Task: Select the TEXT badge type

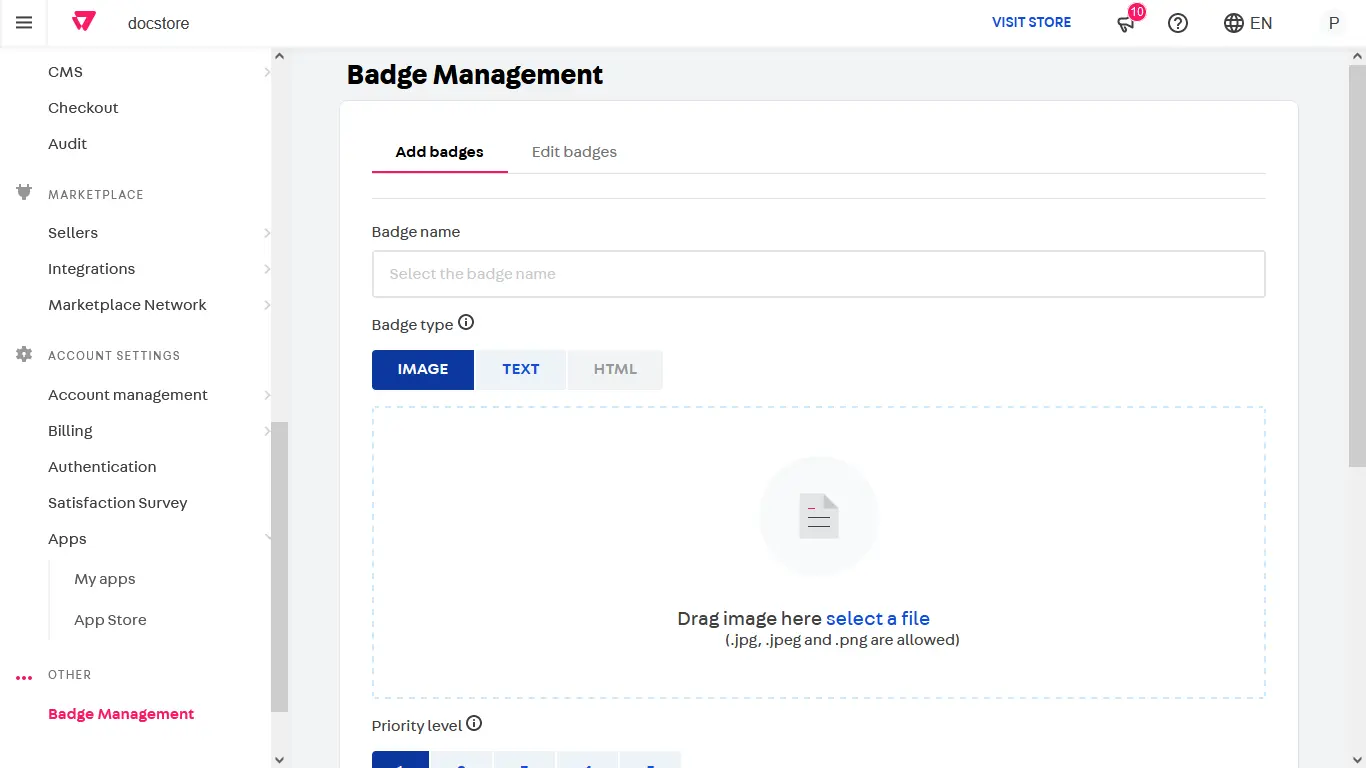Action: tap(521, 369)
